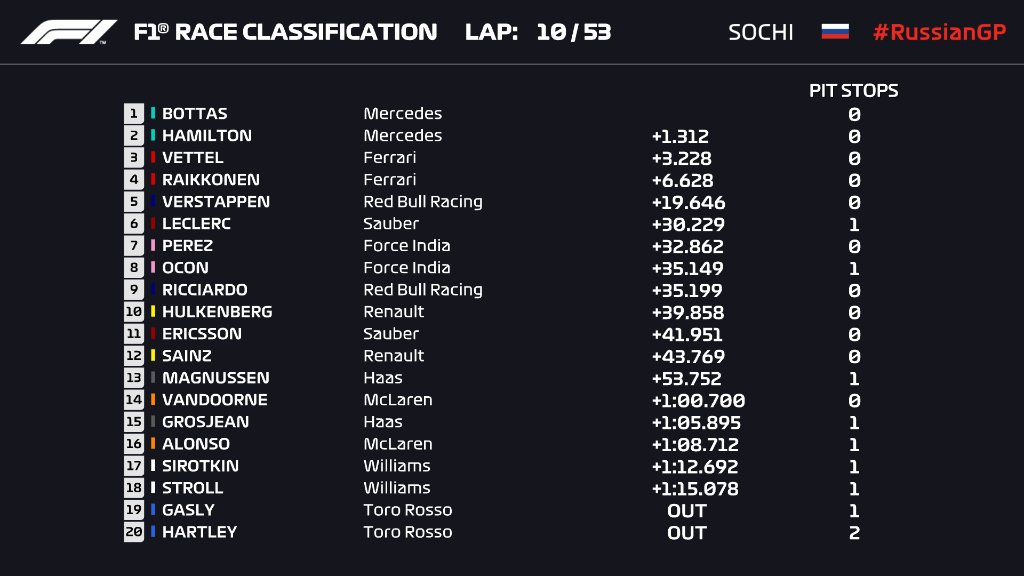Image resolution: width=1024 pixels, height=576 pixels.
Task: Click the orange team stripe beside ALONSO
Action: click(x=153, y=443)
